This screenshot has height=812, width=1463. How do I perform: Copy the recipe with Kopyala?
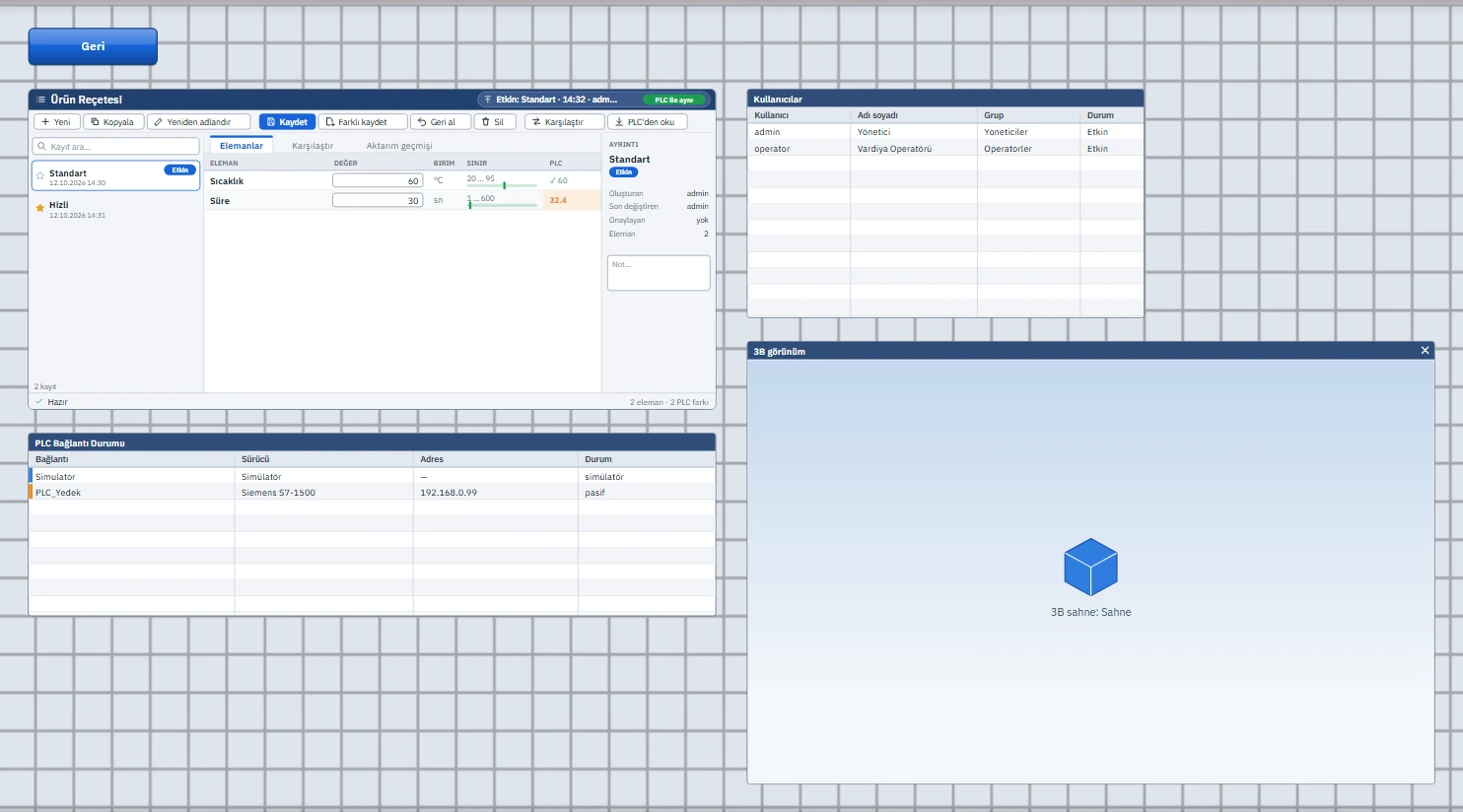point(113,122)
